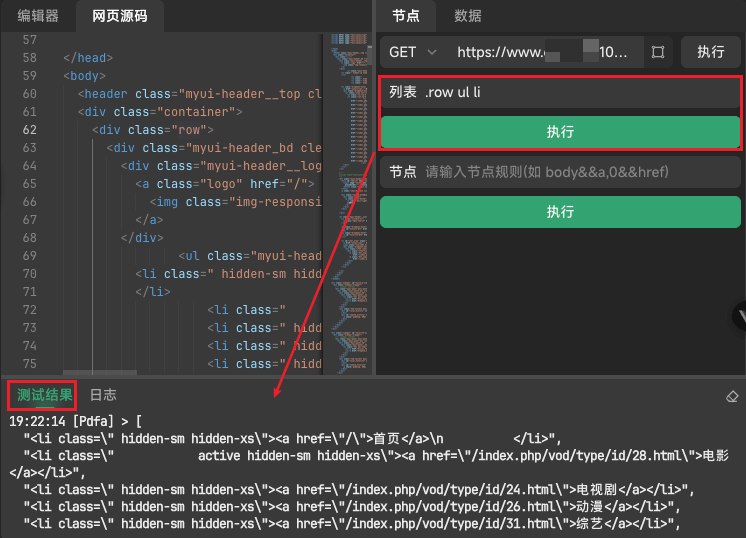
Task: Switch to the 编辑器 tab
Action: click(x=38, y=16)
